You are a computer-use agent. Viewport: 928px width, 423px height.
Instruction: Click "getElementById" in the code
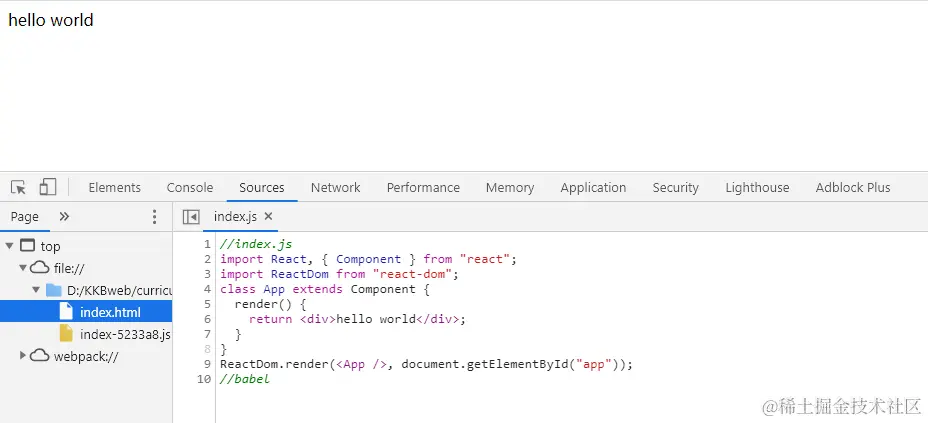519,364
